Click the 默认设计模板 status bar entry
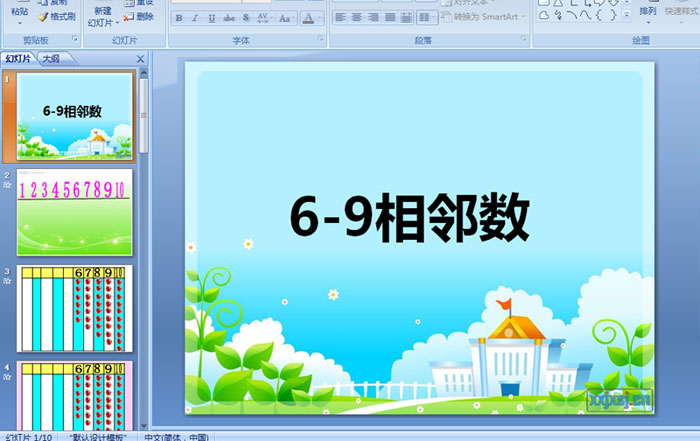Image resolution: width=700 pixels, height=441 pixels. (x=98, y=437)
